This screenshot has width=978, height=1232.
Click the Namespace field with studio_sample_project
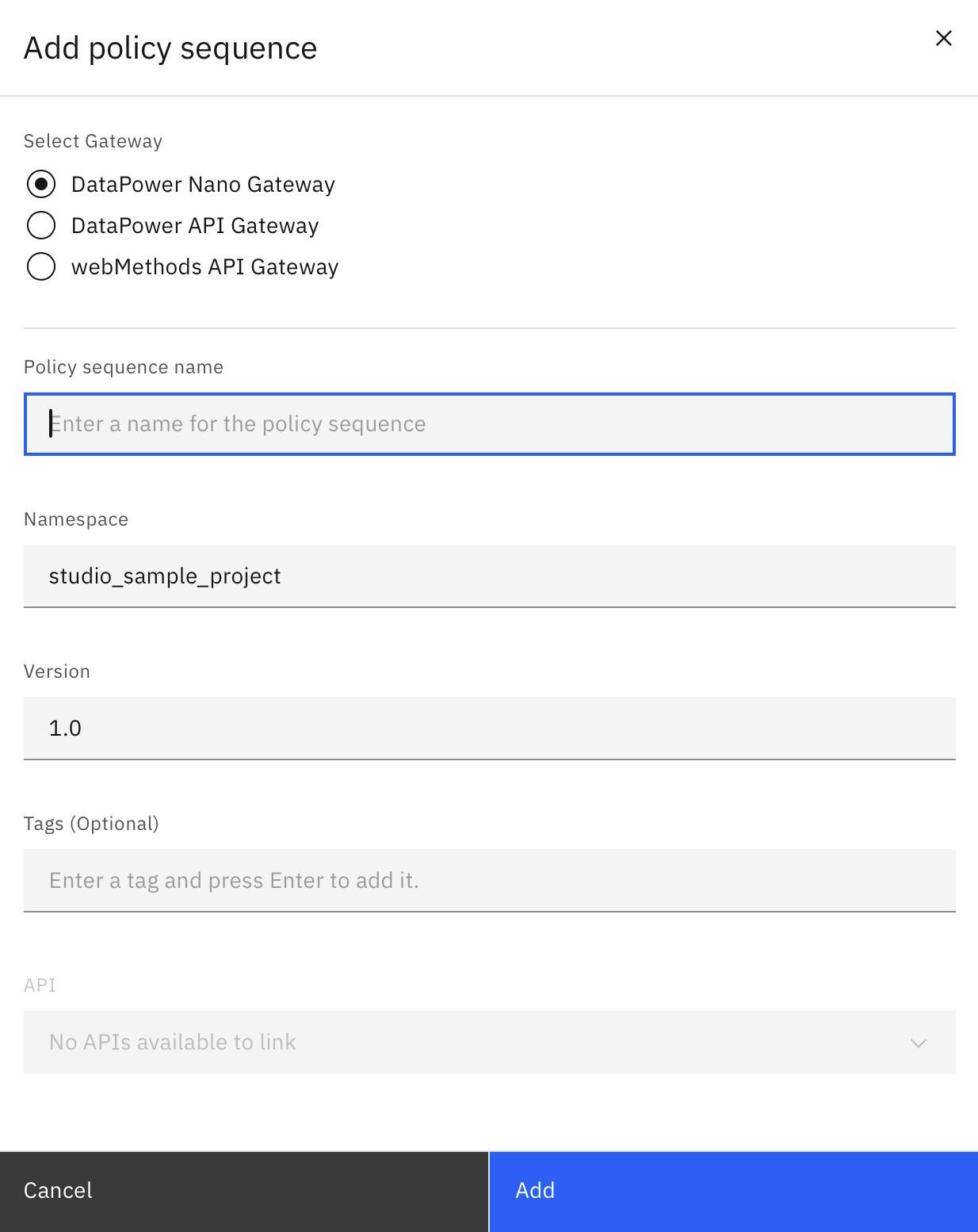pos(489,576)
